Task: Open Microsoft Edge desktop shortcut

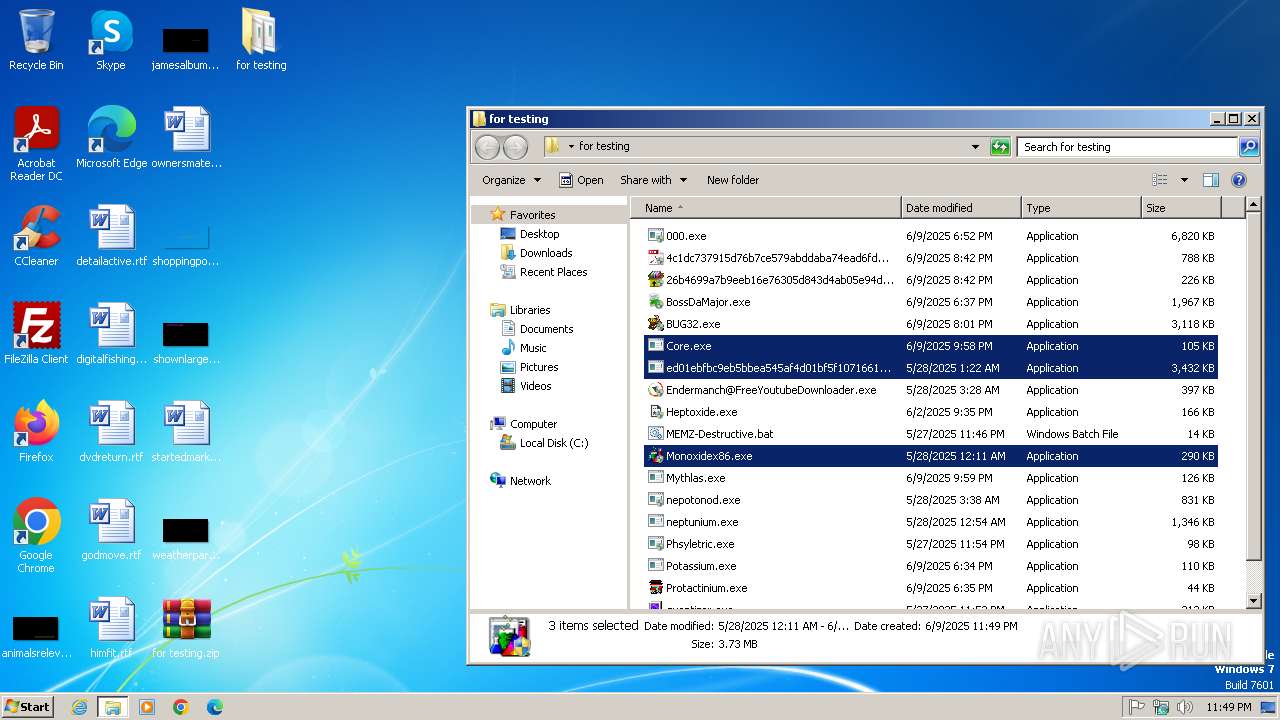Action: pyautogui.click(x=111, y=138)
